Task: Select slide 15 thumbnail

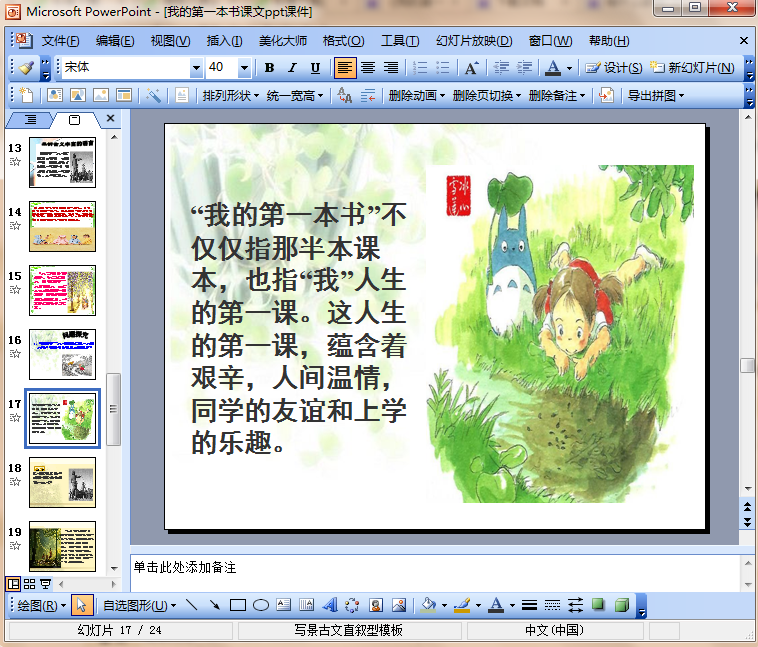Action: tap(62, 290)
